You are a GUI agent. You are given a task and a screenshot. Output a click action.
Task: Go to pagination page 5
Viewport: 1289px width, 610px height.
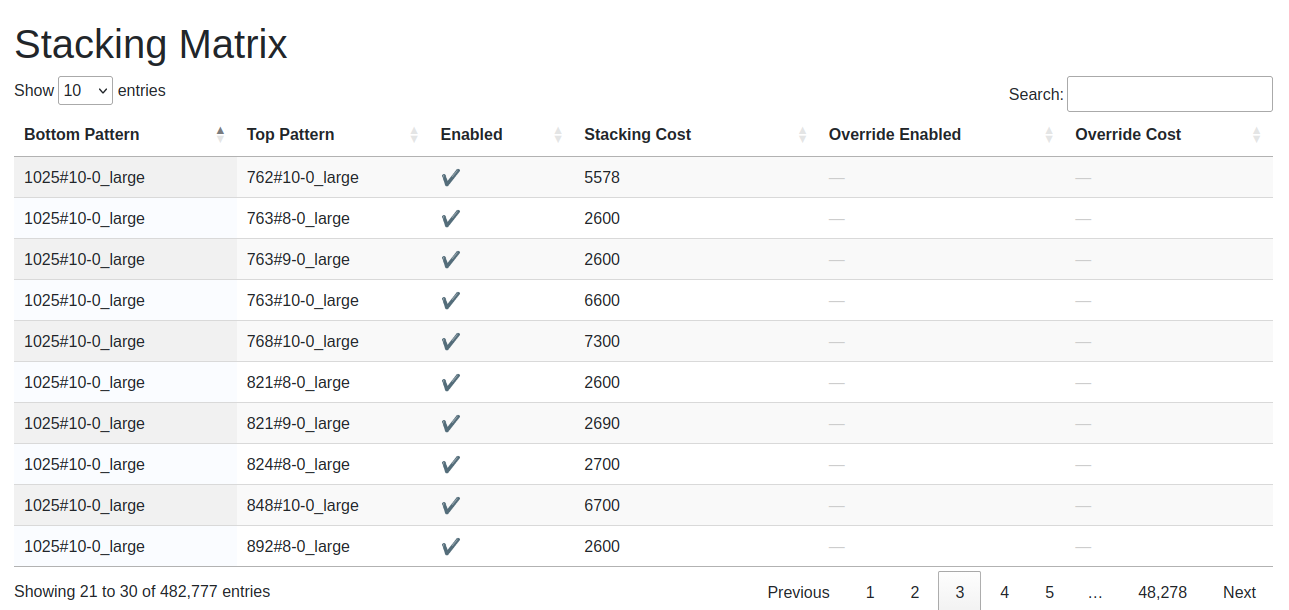tap(1050, 592)
